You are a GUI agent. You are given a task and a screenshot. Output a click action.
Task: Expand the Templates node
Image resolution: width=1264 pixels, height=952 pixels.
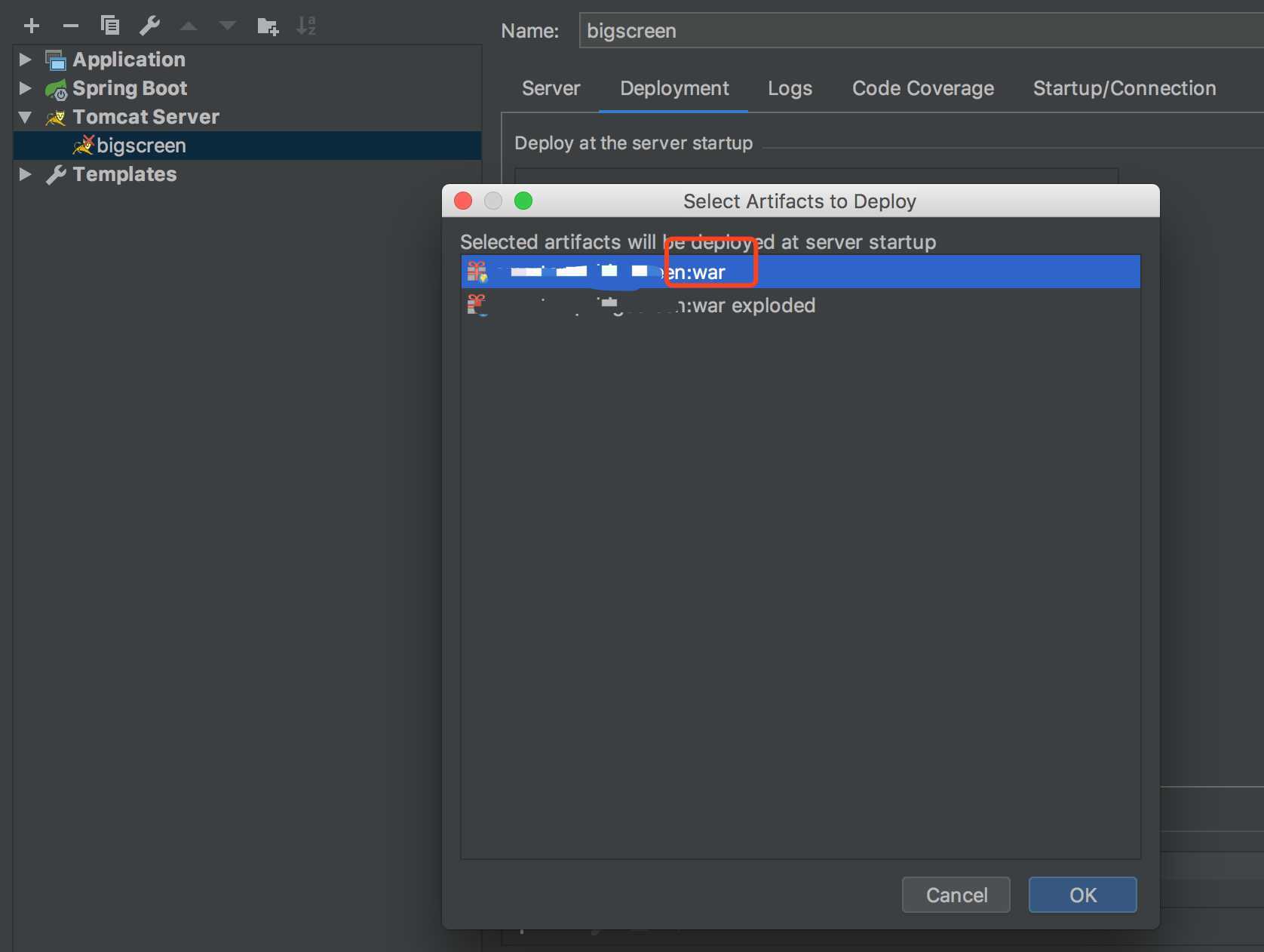point(25,174)
